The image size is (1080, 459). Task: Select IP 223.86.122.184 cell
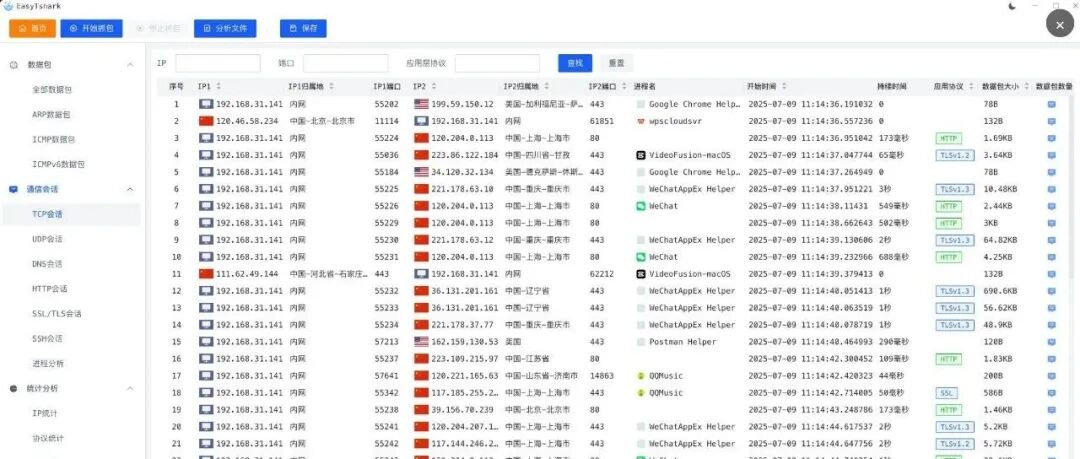click(464, 155)
